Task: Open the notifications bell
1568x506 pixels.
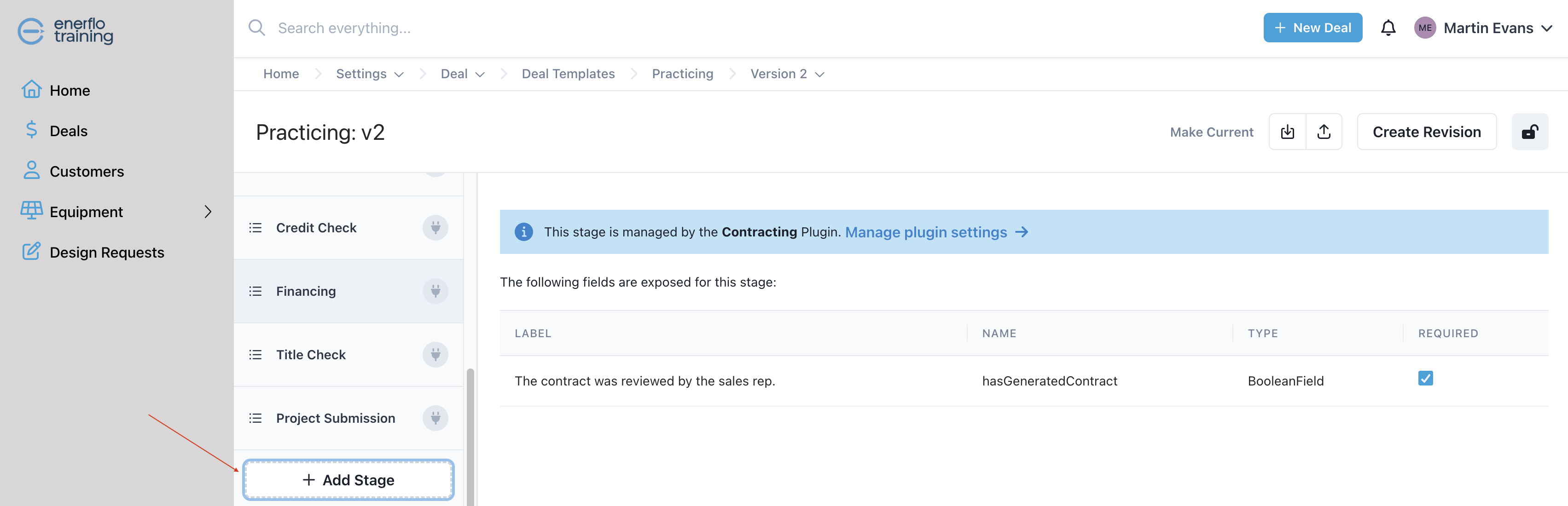Action: [1388, 28]
